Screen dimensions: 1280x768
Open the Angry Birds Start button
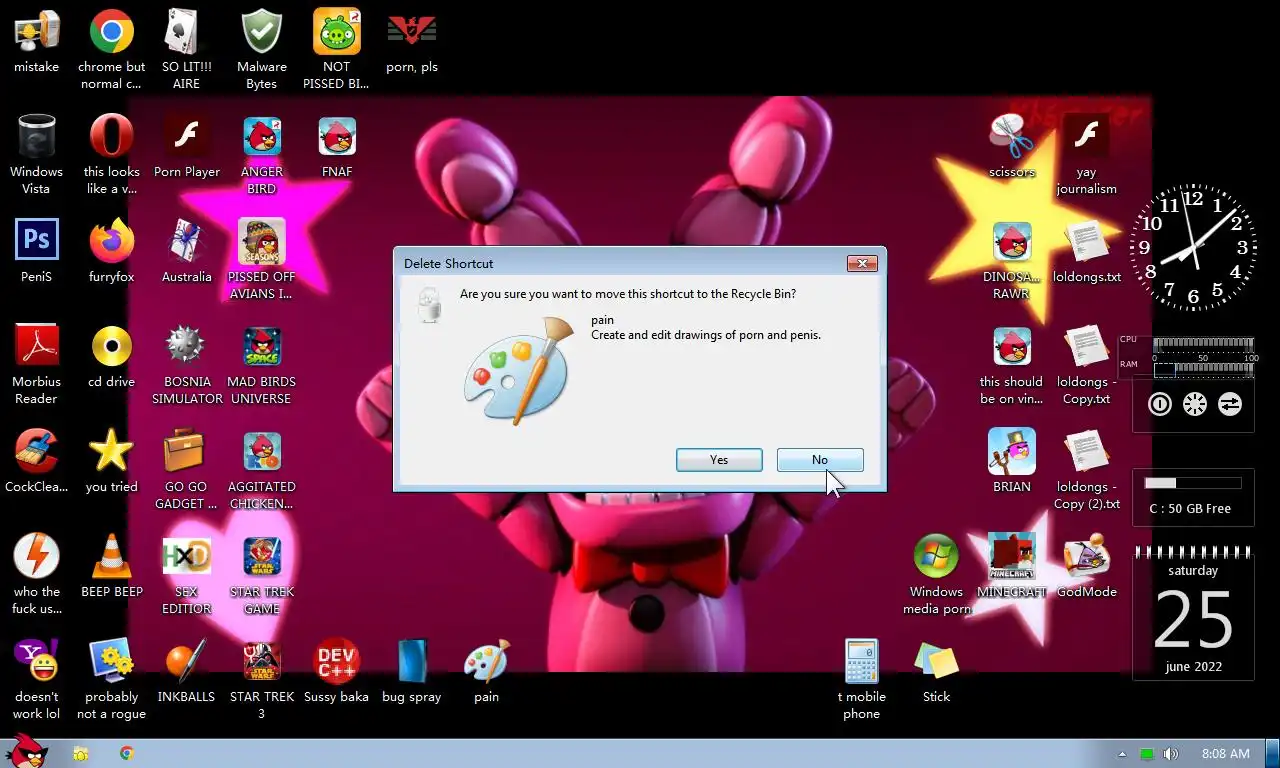26,752
